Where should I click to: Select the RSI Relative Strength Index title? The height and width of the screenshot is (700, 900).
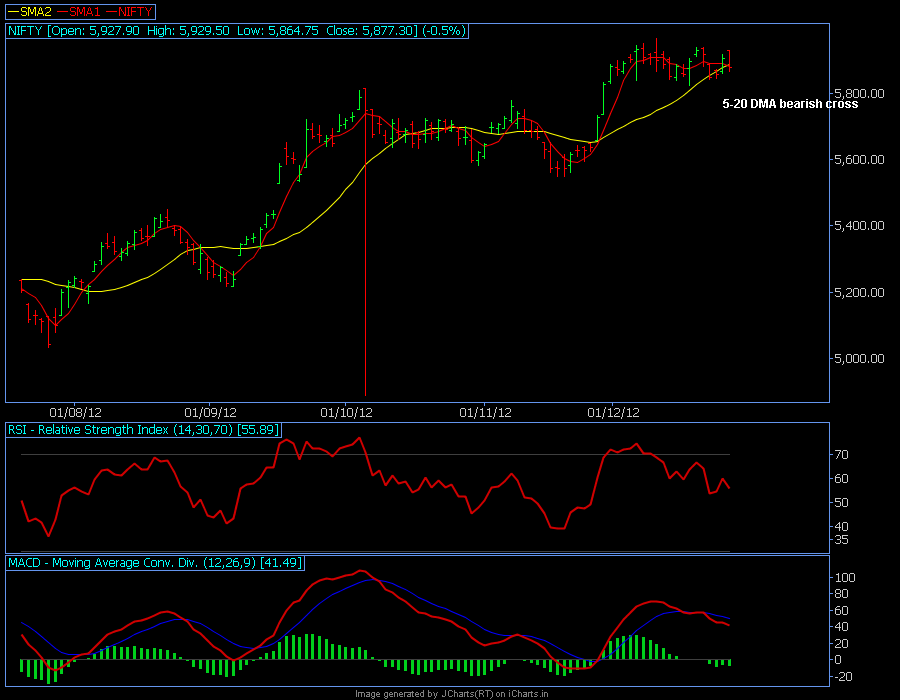143,430
